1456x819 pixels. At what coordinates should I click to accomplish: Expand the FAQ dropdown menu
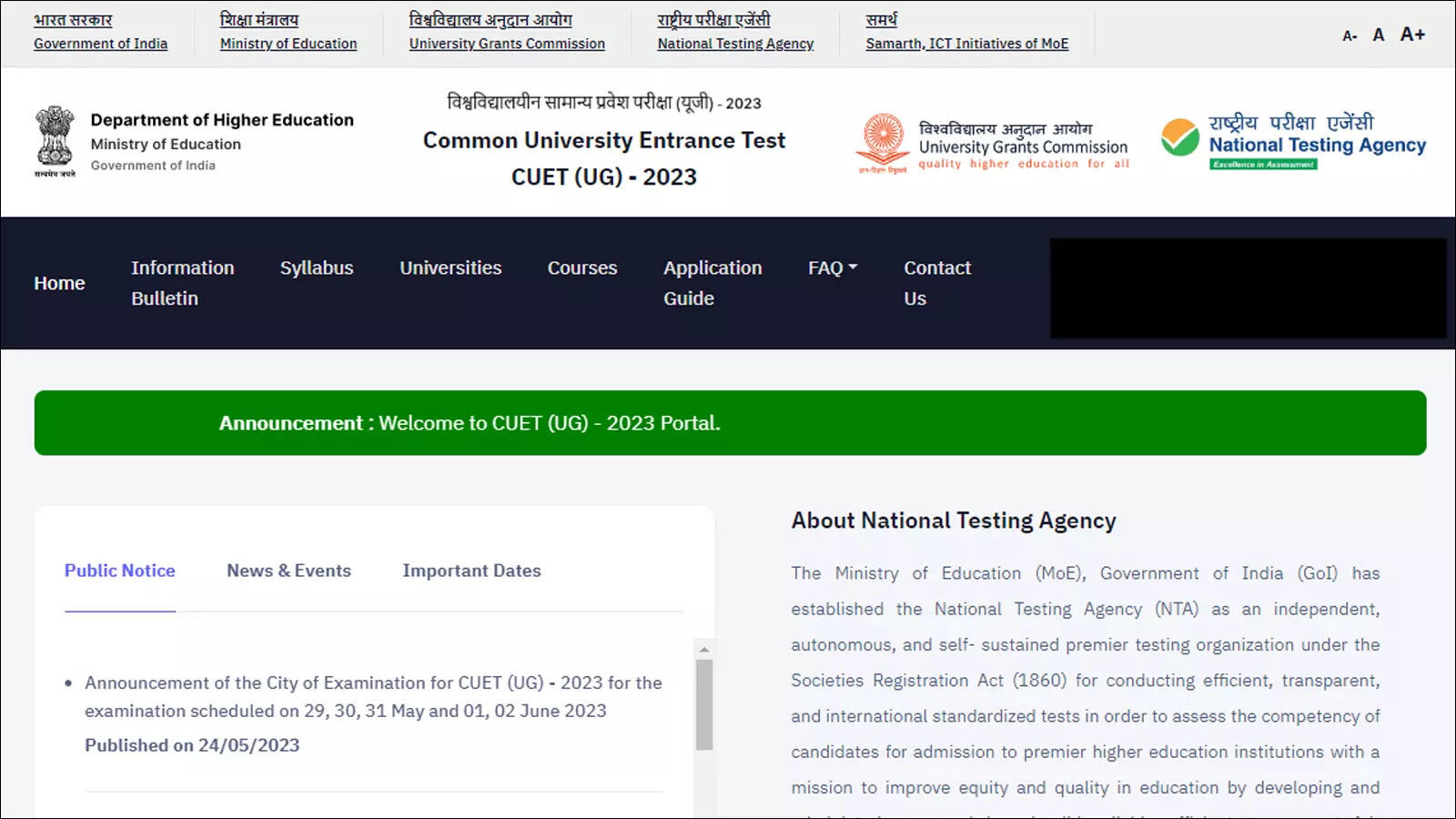coord(833,268)
